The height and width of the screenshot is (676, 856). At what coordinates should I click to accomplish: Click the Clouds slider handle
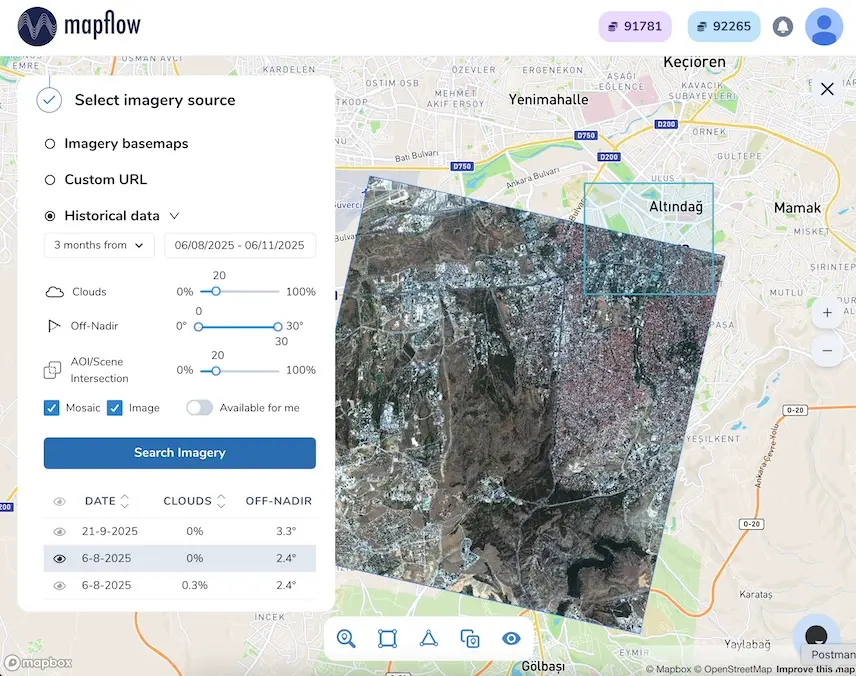point(216,292)
